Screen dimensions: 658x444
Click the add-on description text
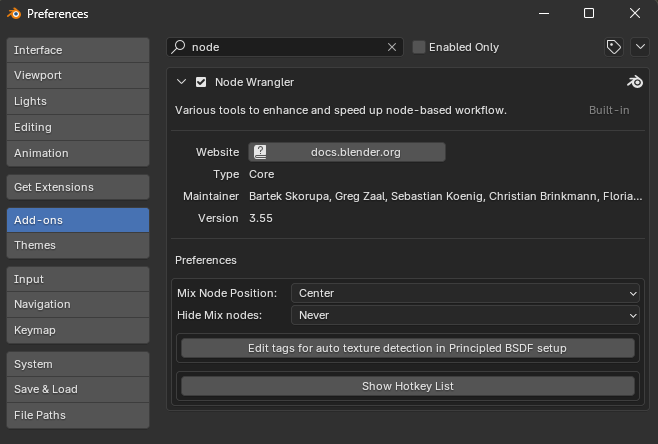(x=341, y=110)
